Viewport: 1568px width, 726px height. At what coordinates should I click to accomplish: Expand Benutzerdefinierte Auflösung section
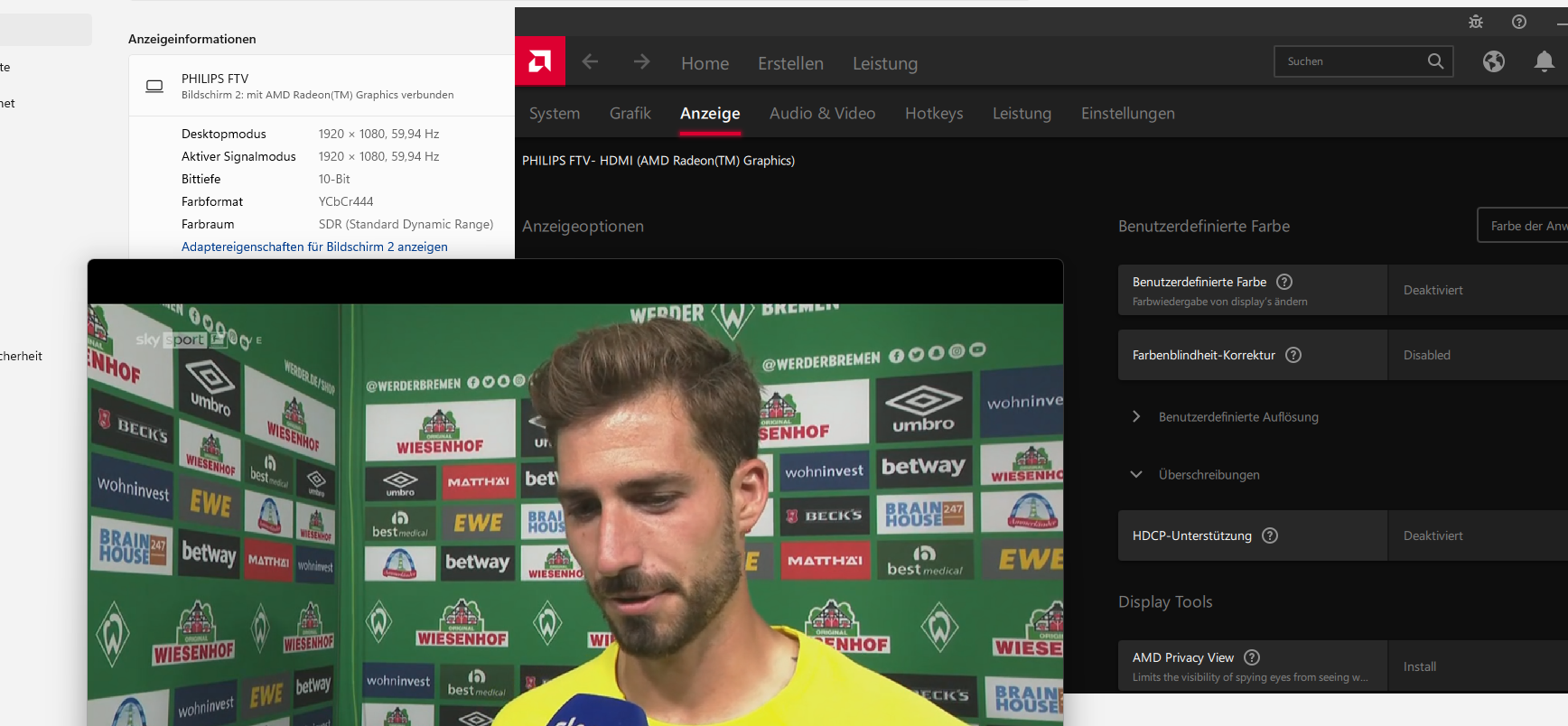pos(1238,416)
